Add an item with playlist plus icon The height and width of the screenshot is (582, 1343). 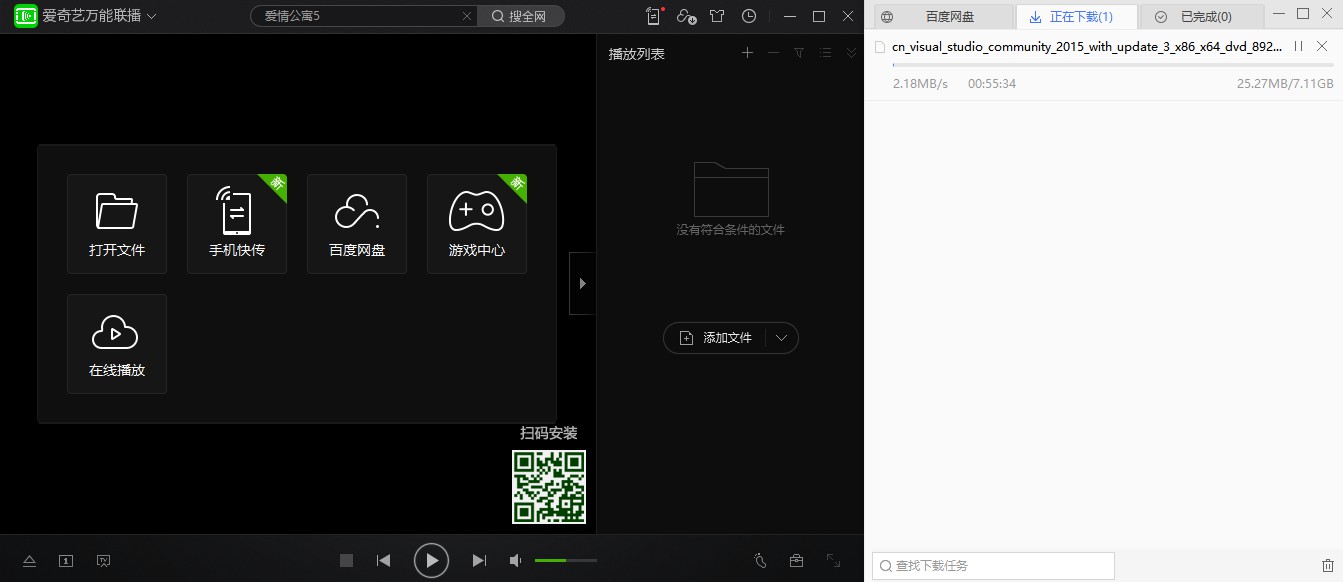pos(747,53)
